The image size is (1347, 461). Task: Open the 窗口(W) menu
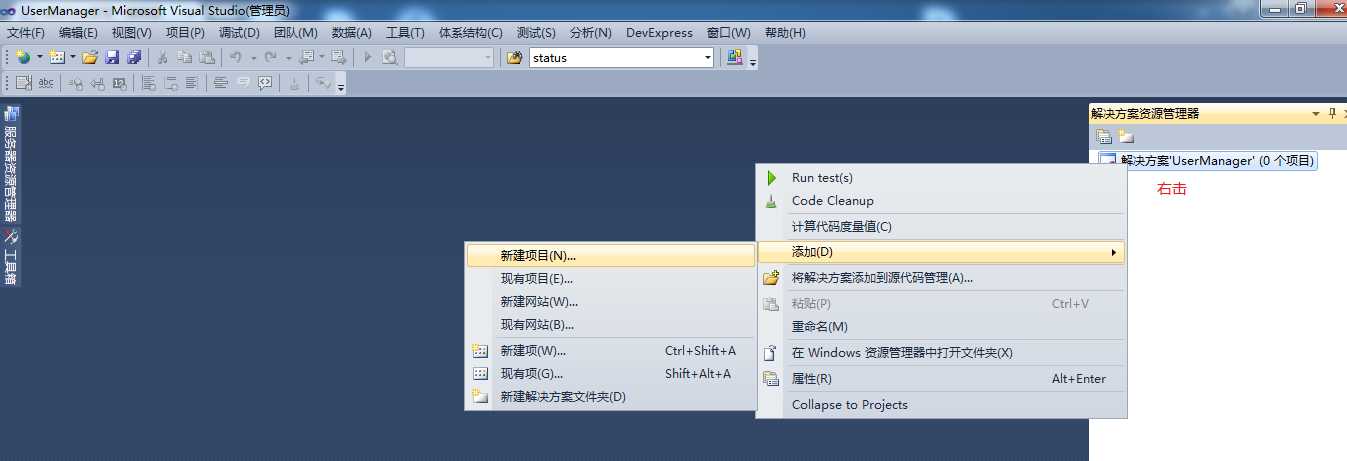tap(729, 33)
